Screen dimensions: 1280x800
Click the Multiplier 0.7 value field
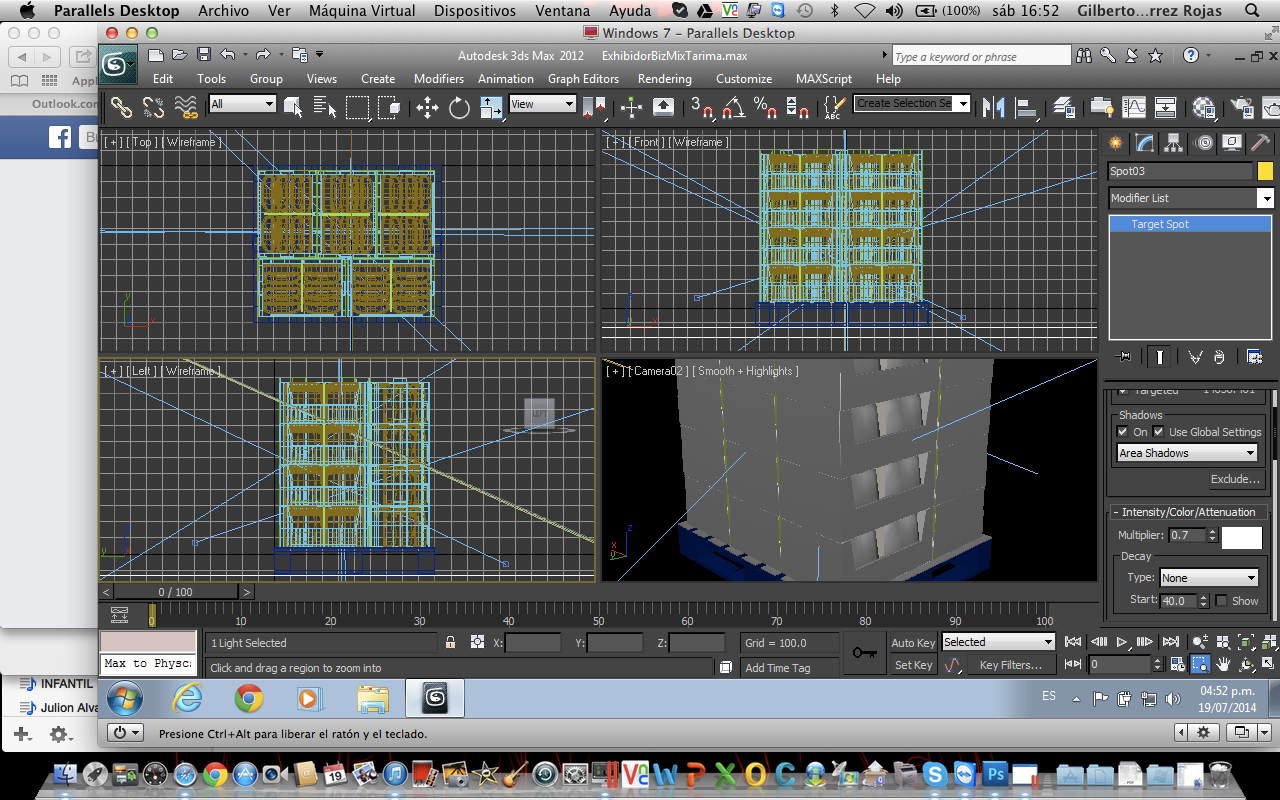(x=1187, y=535)
